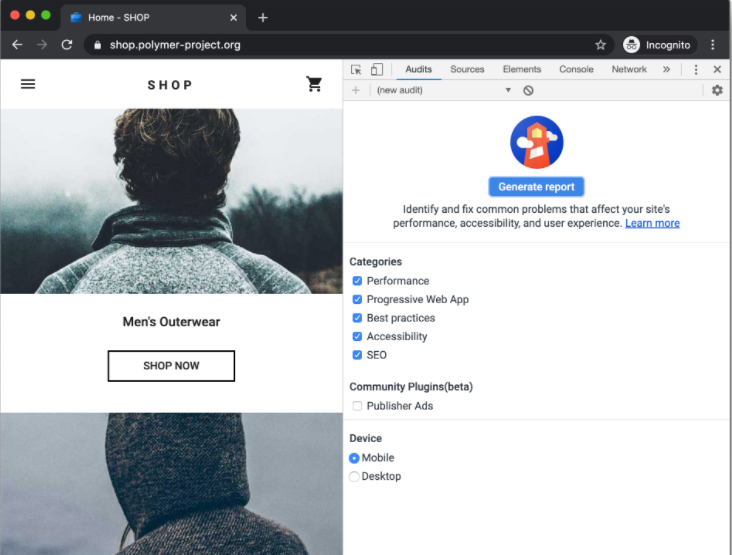The height and width of the screenshot is (555, 732).
Task: Enable the Publisher Ads plugin
Action: point(357,406)
